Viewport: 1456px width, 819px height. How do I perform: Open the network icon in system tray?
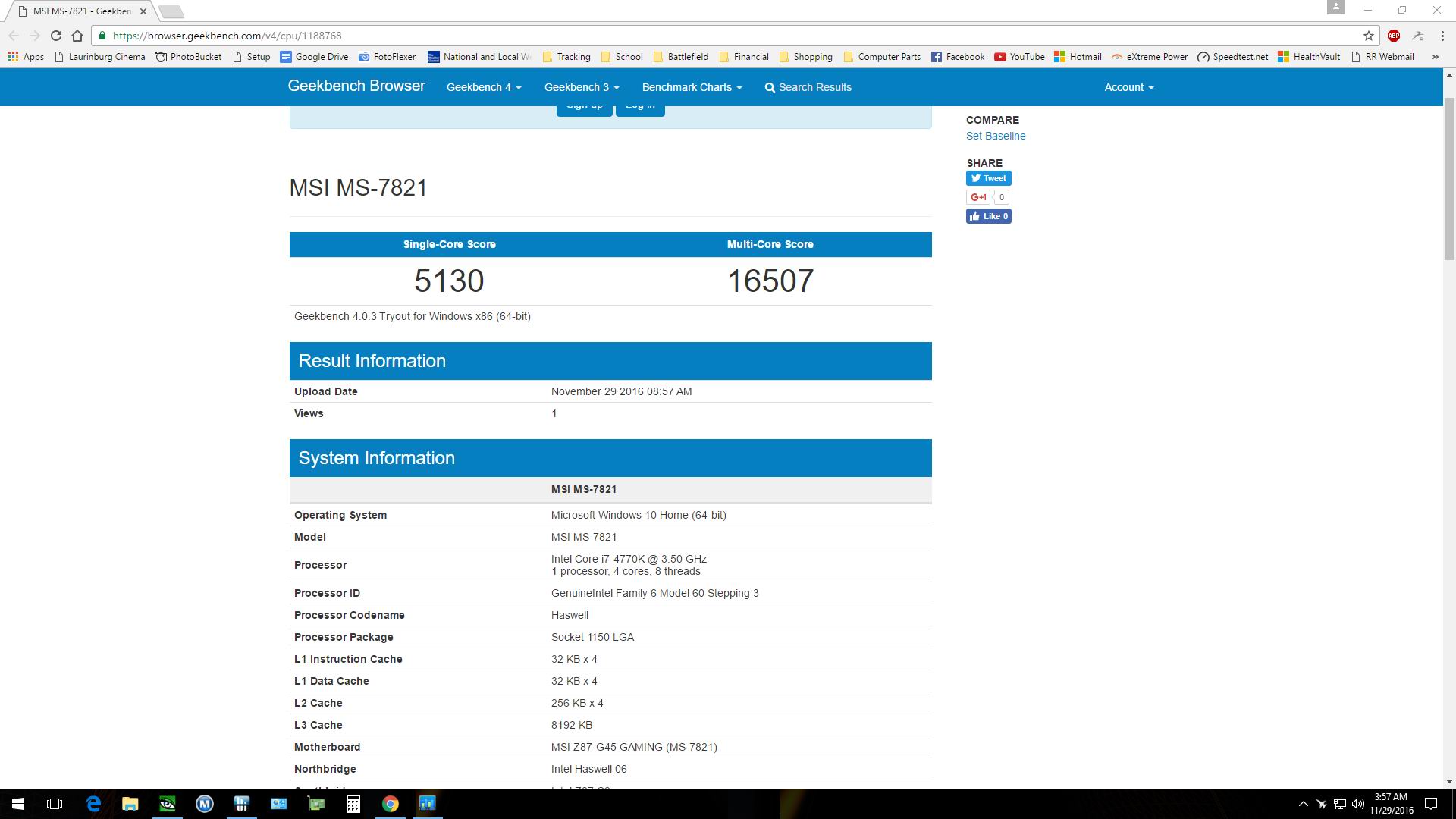tap(1339, 804)
